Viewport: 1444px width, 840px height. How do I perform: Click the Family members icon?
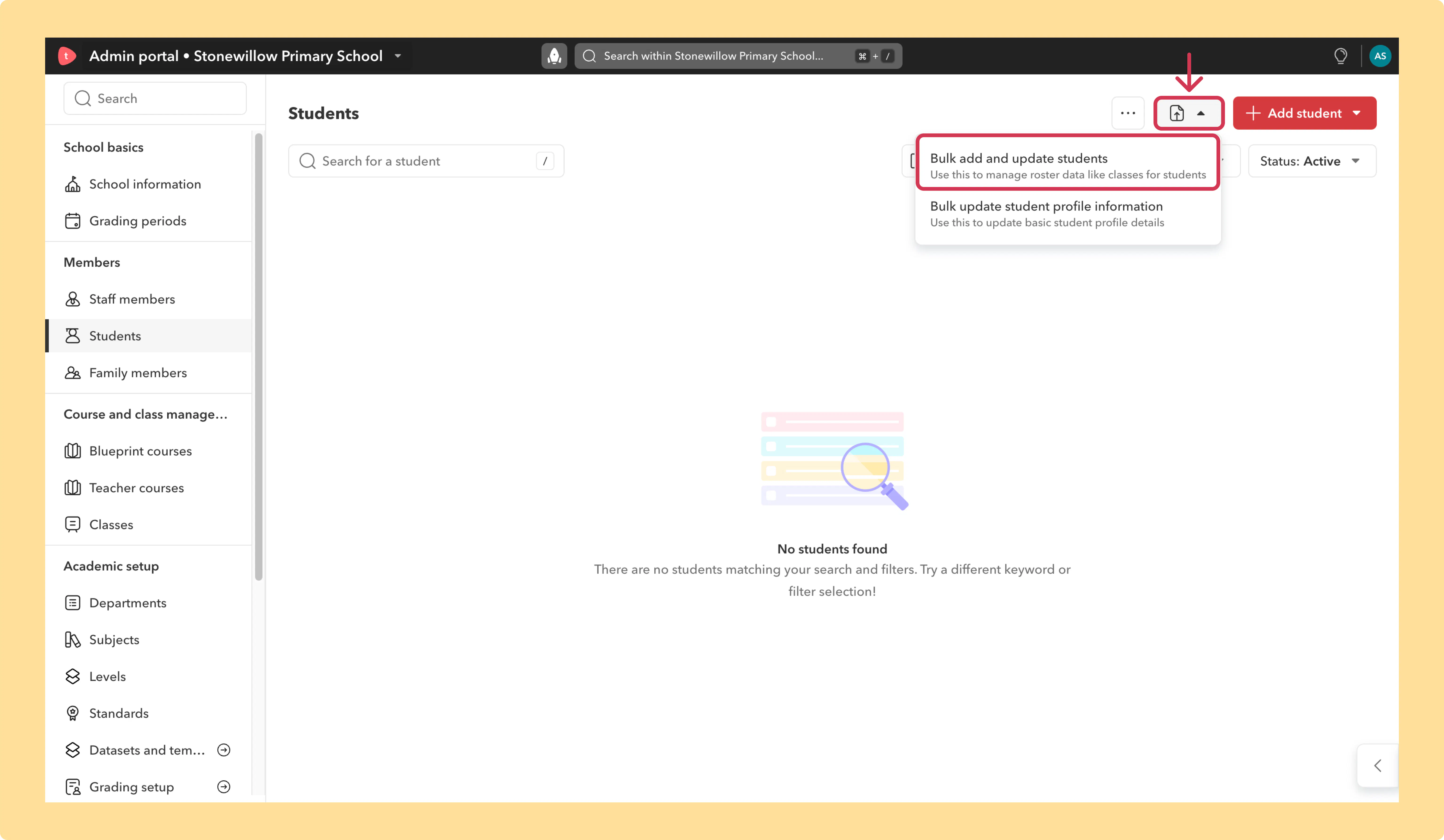pos(73,373)
